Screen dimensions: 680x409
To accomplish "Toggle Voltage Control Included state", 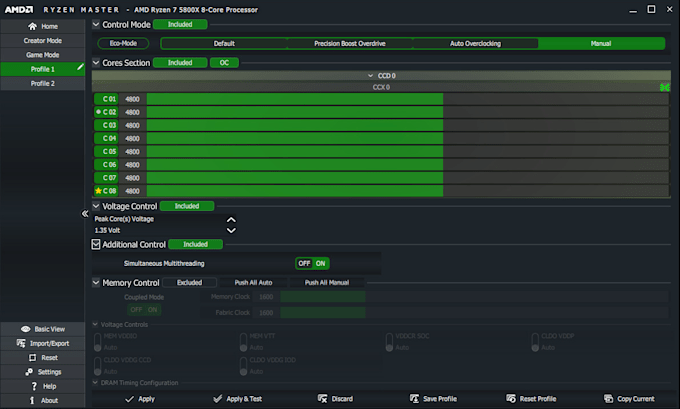I will (187, 206).
